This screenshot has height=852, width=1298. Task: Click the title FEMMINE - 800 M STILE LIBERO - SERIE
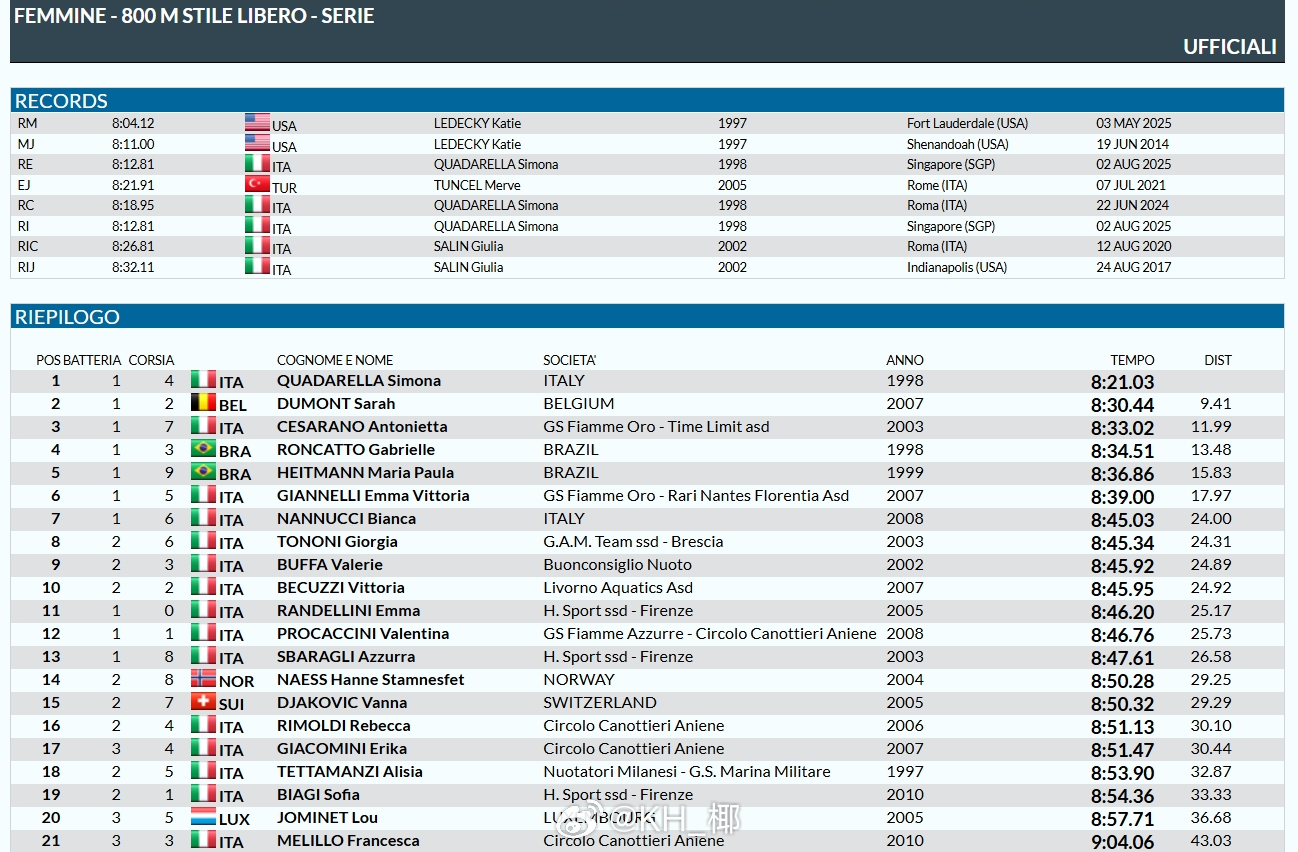(194, 16)
